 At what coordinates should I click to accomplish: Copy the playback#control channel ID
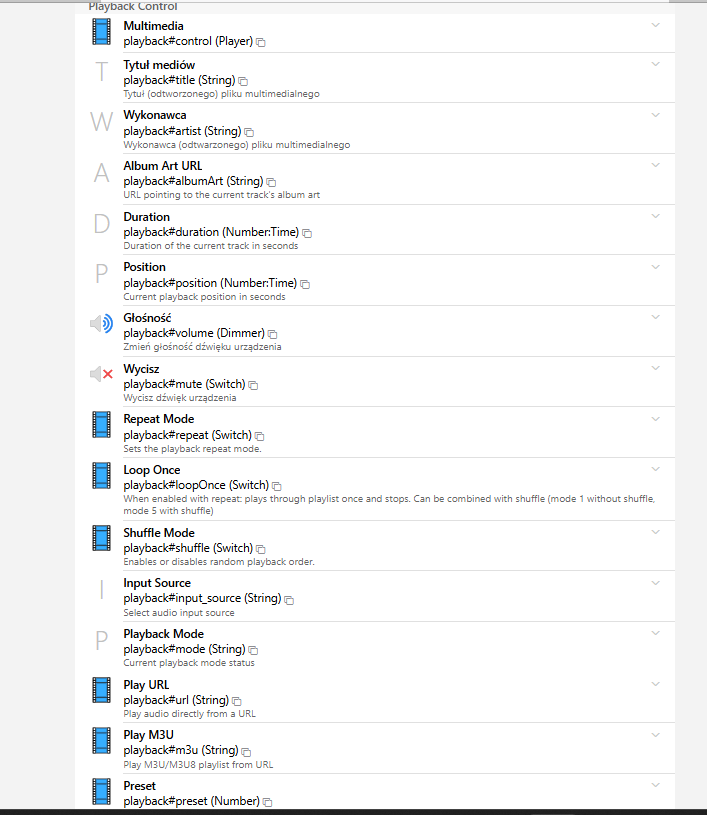pyautogui.click(x=261, y=43)
